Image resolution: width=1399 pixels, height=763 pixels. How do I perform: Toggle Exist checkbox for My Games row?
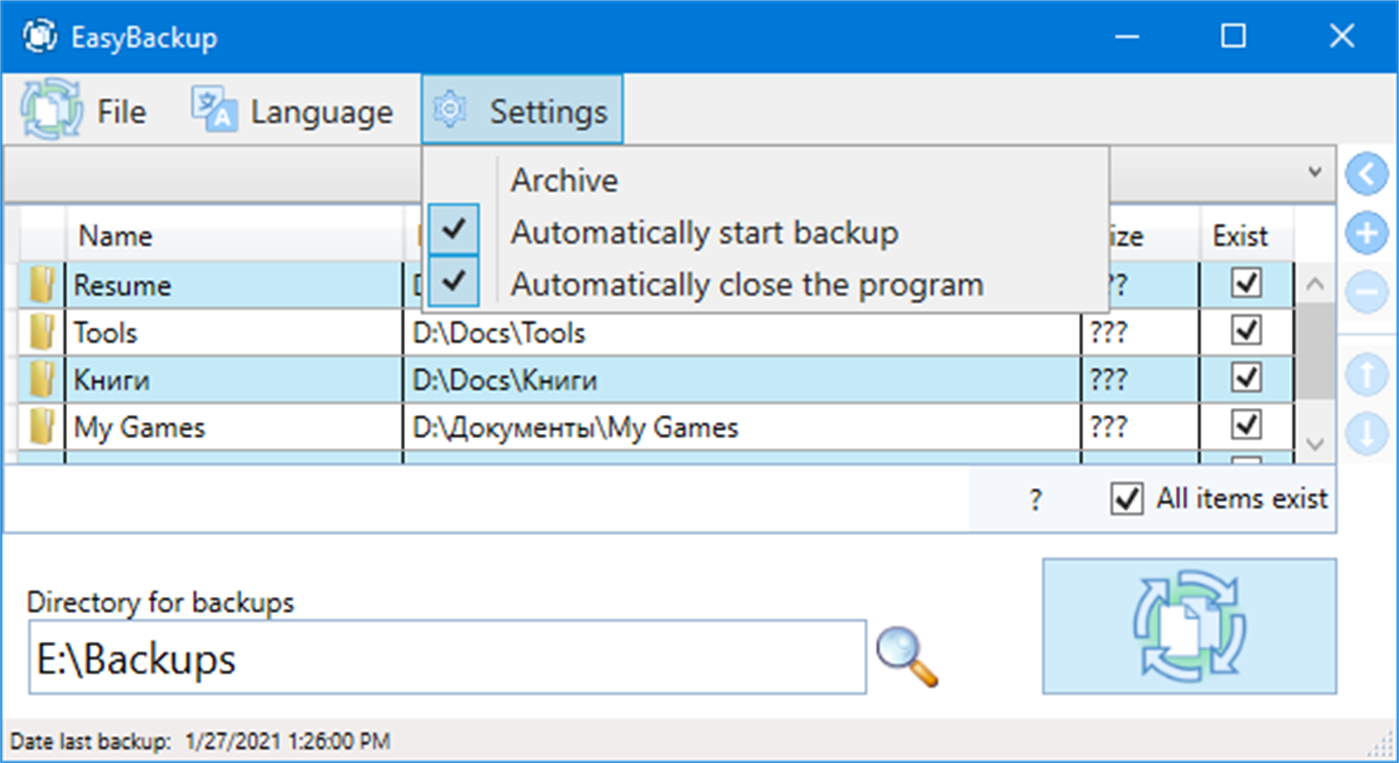point(1246,427)
